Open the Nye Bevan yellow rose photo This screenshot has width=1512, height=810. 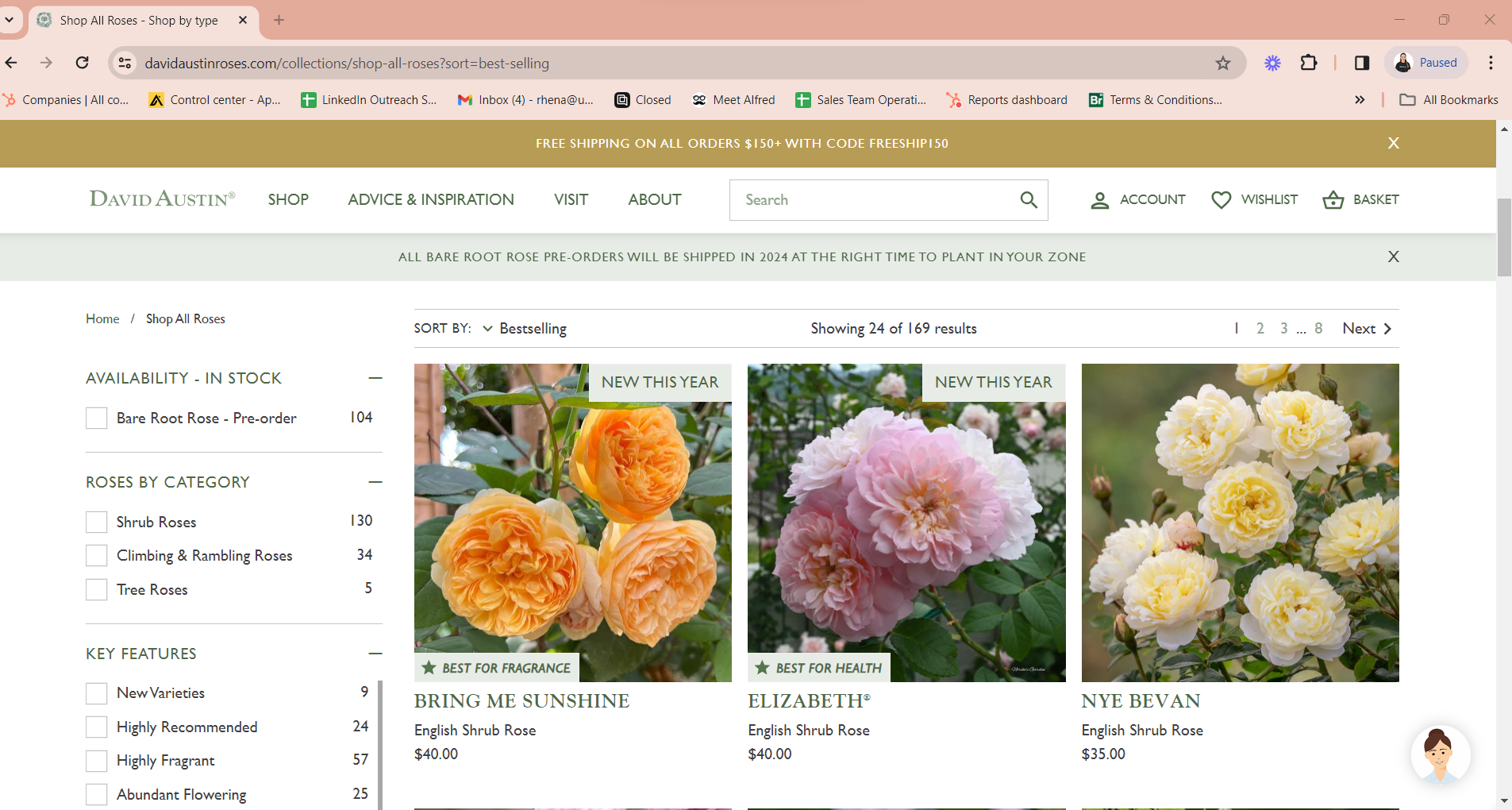[1241, 523]
